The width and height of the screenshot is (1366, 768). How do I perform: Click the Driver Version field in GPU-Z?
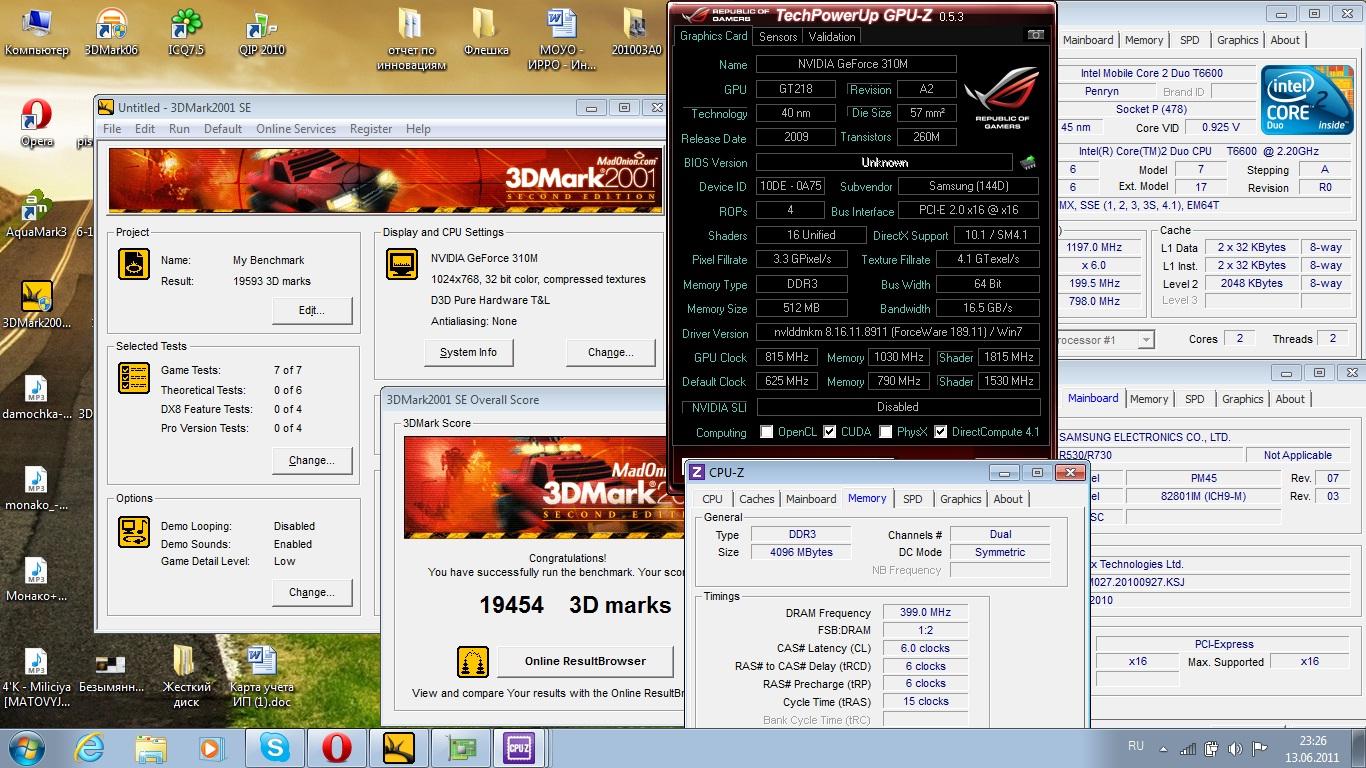point(898,333)
